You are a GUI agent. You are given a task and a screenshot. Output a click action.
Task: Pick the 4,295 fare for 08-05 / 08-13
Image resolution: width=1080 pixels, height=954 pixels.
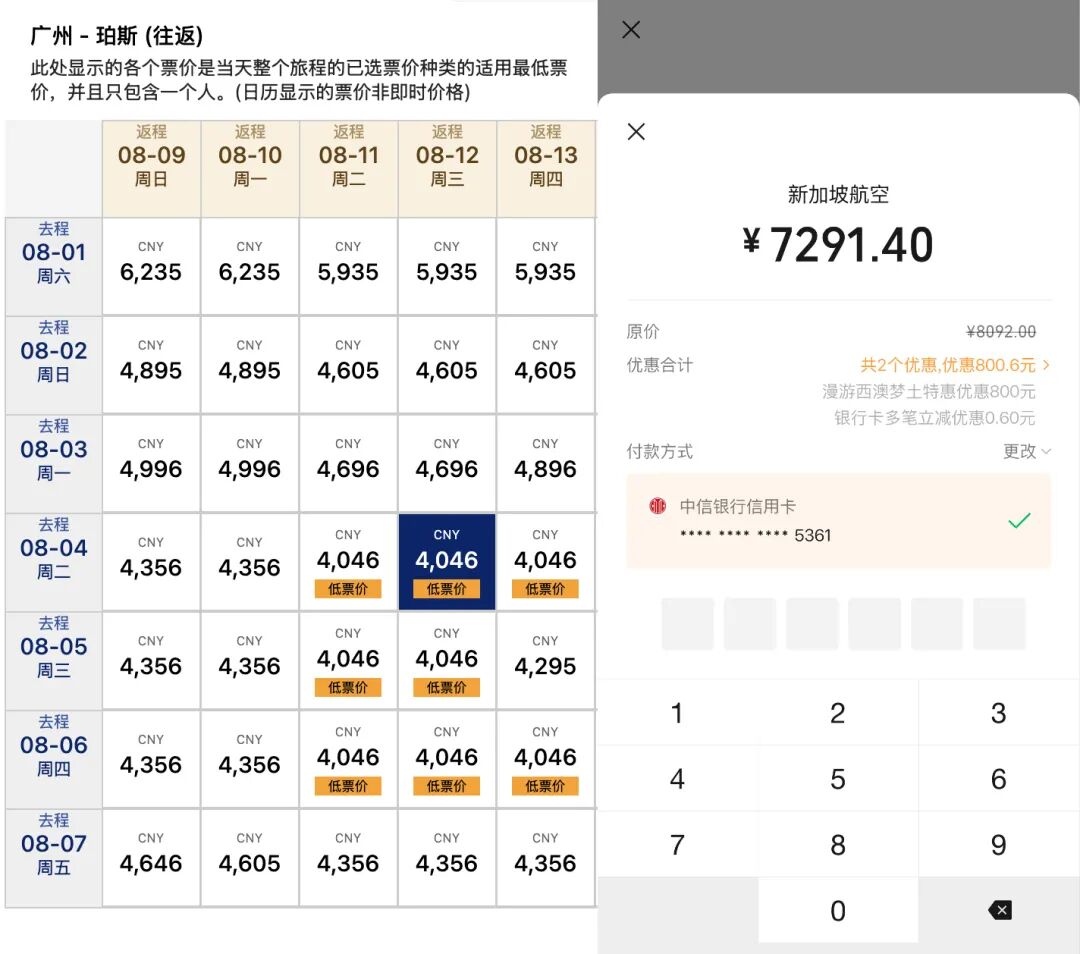pos(546,661)
